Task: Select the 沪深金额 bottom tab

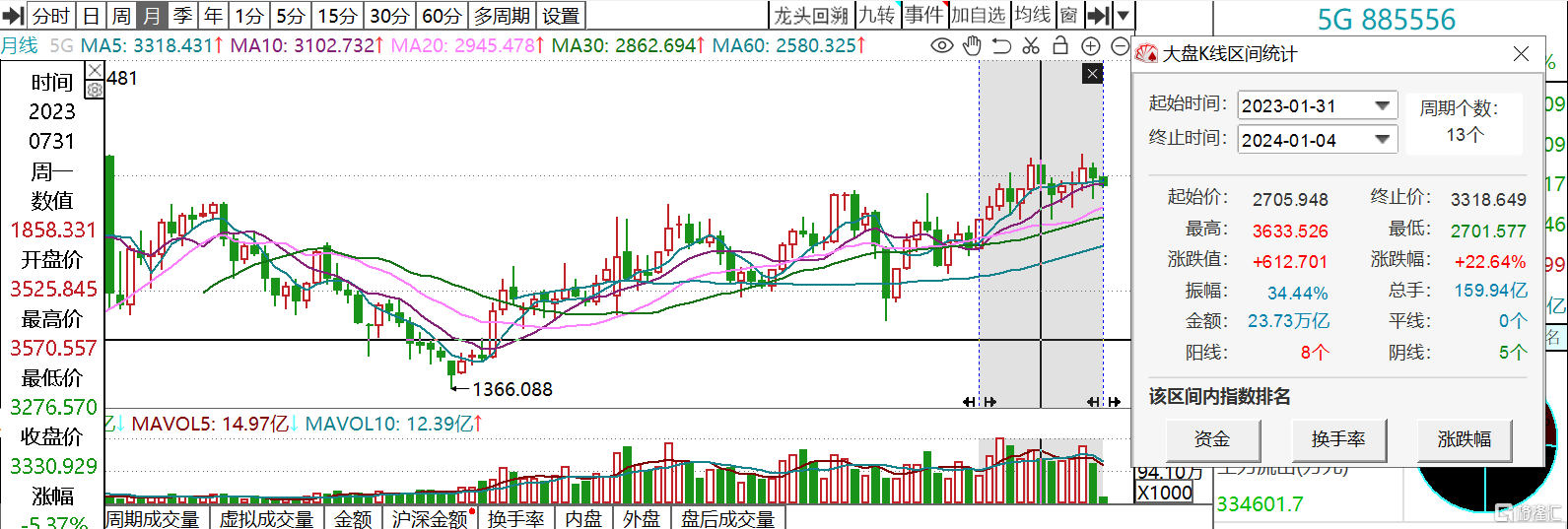Action: (x=430, y=518)
